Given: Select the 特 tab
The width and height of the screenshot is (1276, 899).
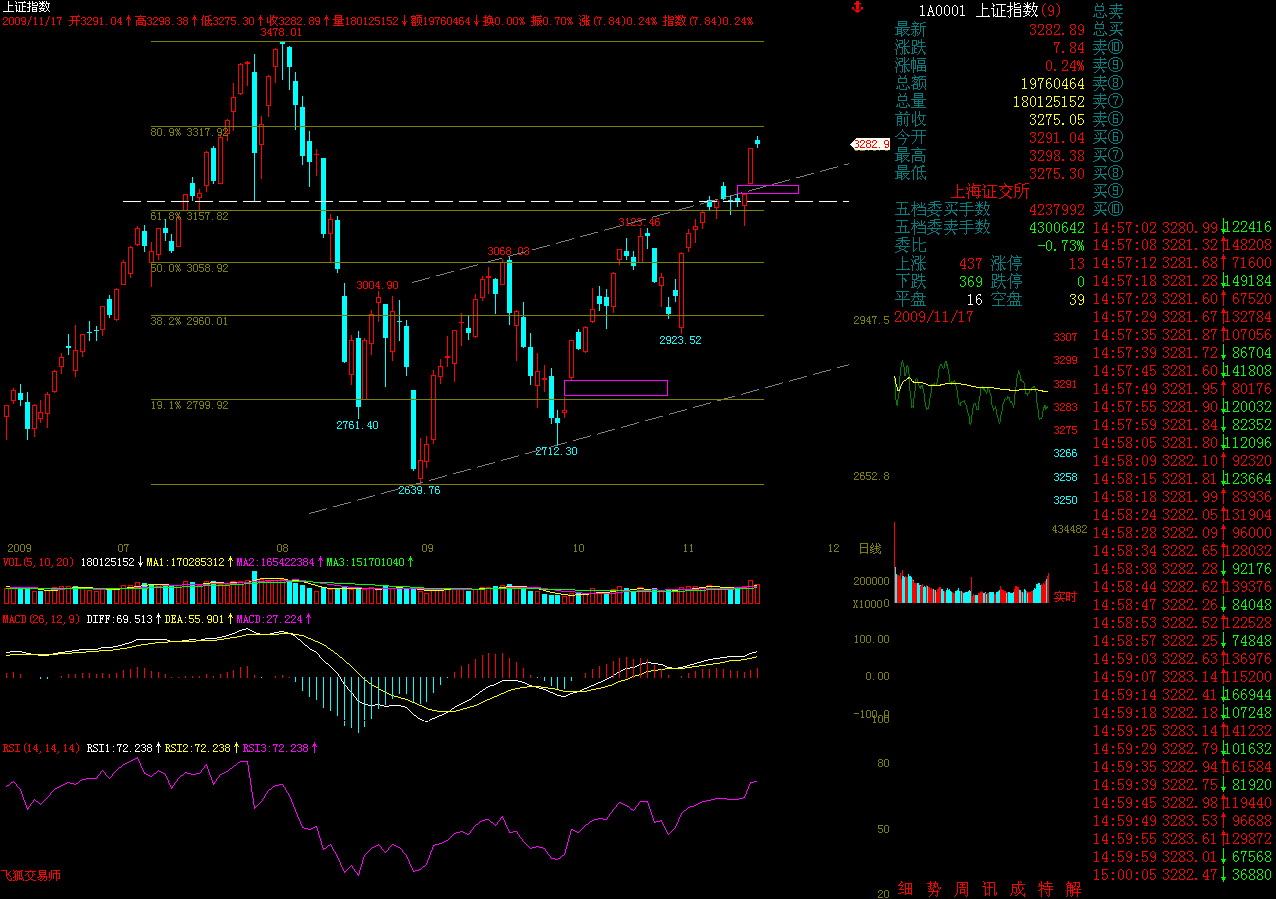Looking at the screenshot, I should 1046,889.
